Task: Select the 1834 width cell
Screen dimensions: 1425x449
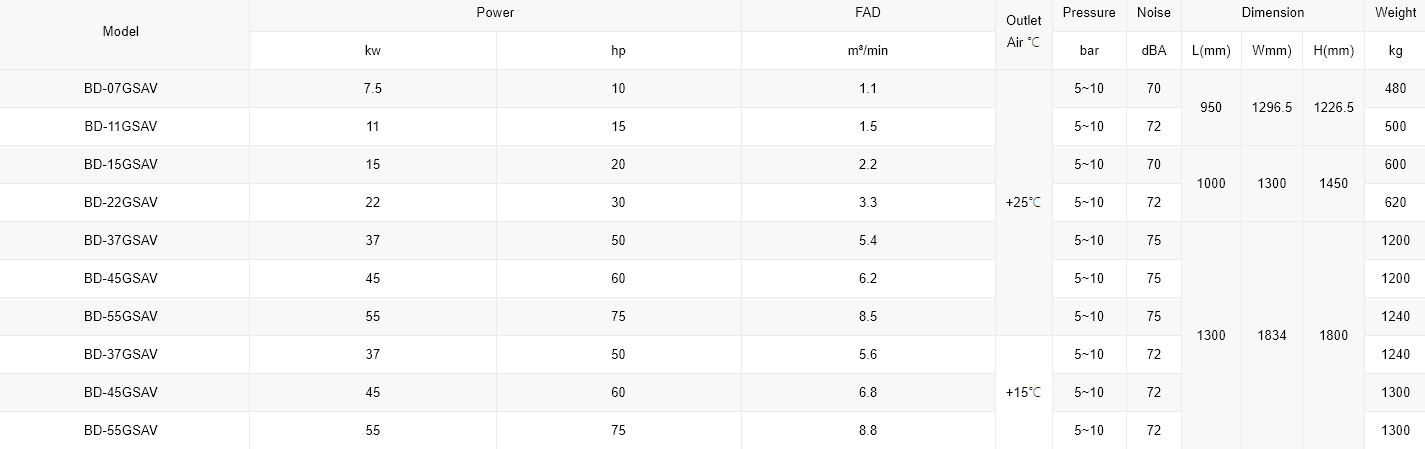Action: coord(1271,335)
